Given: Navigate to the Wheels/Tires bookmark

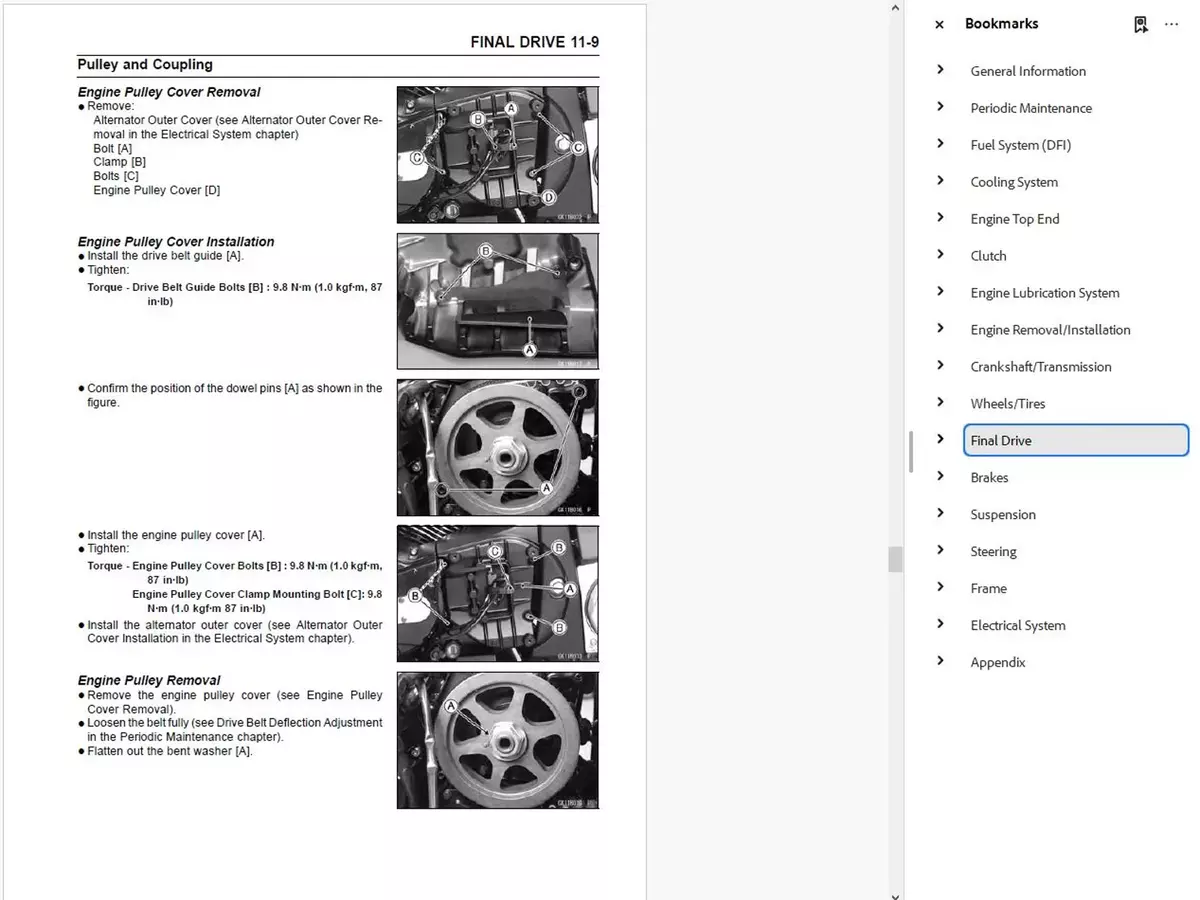Looking at the screenshot, I should 1007,404.
